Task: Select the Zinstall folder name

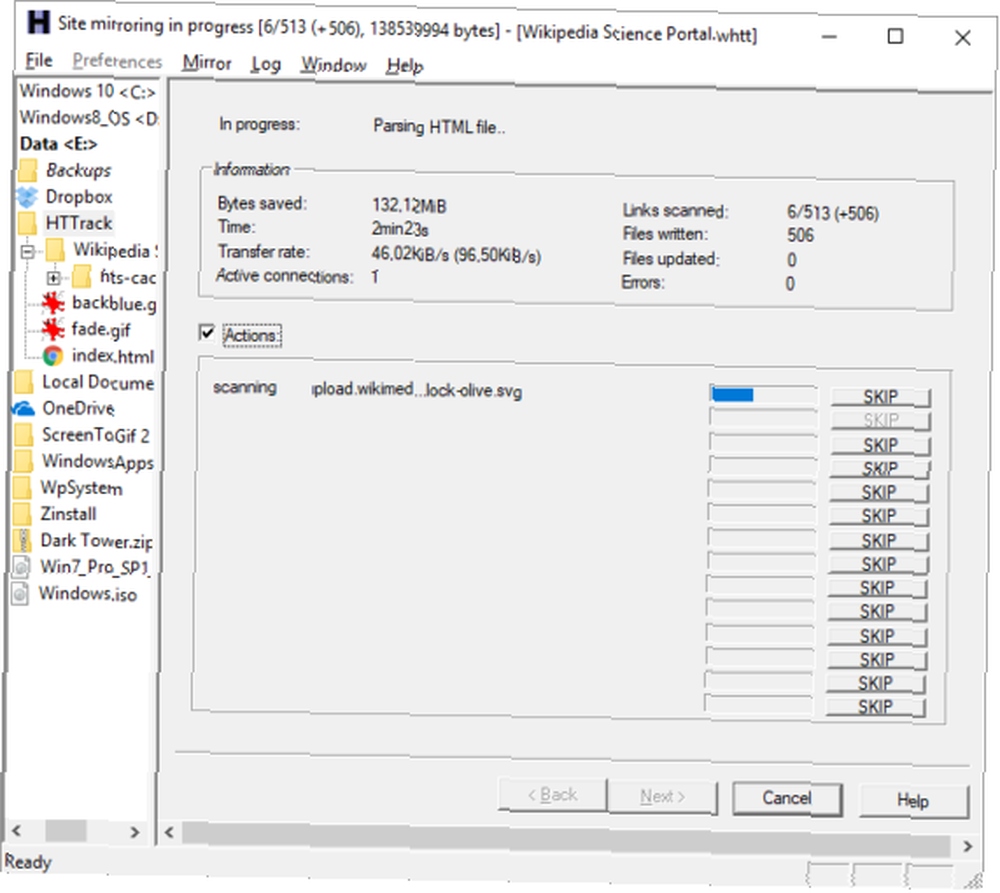Action: click(68, 514)
